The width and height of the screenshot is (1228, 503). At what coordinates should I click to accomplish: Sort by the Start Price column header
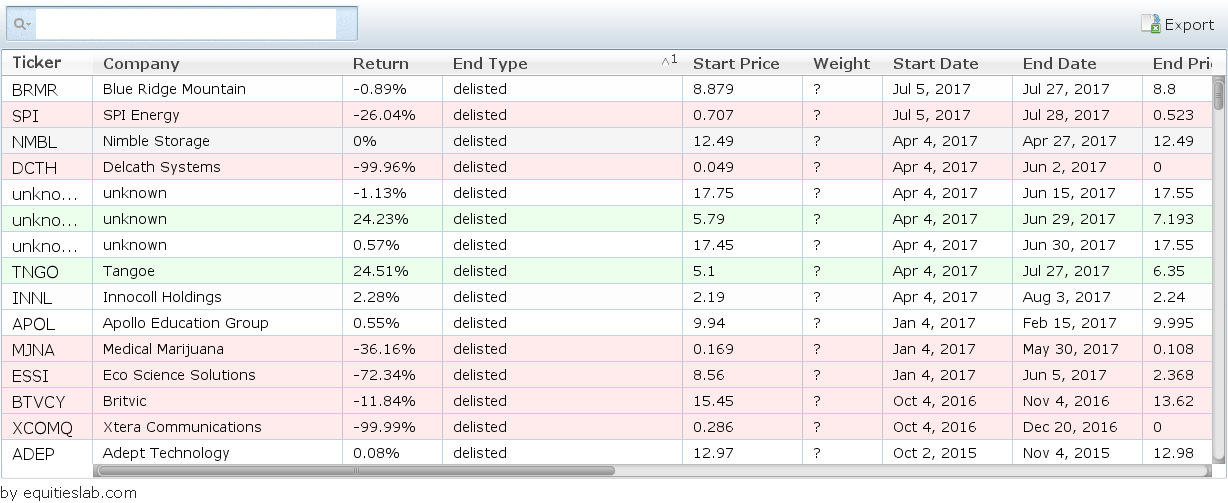pos(742,63)
